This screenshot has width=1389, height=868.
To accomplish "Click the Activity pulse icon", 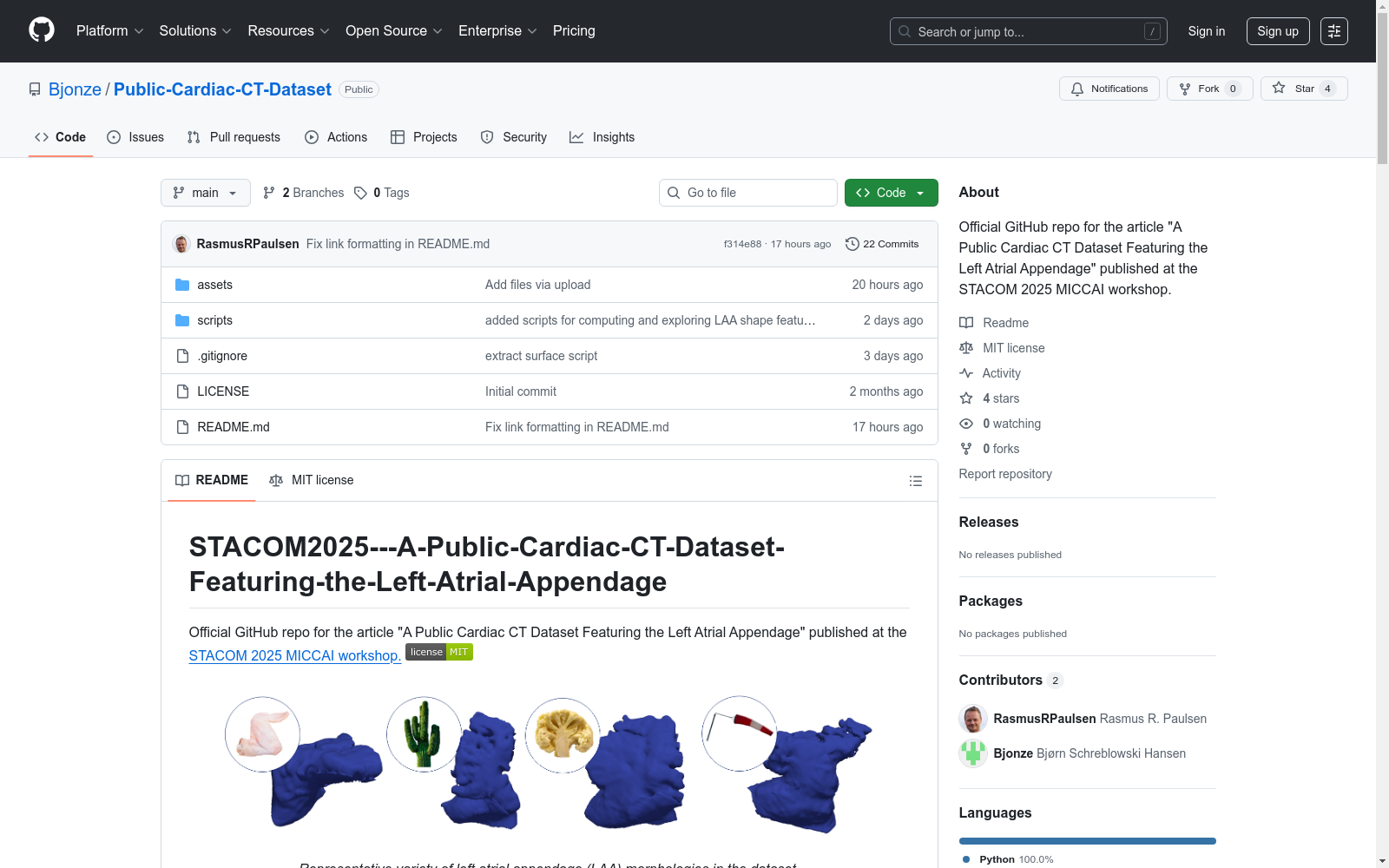I will [x=966, y=373].
